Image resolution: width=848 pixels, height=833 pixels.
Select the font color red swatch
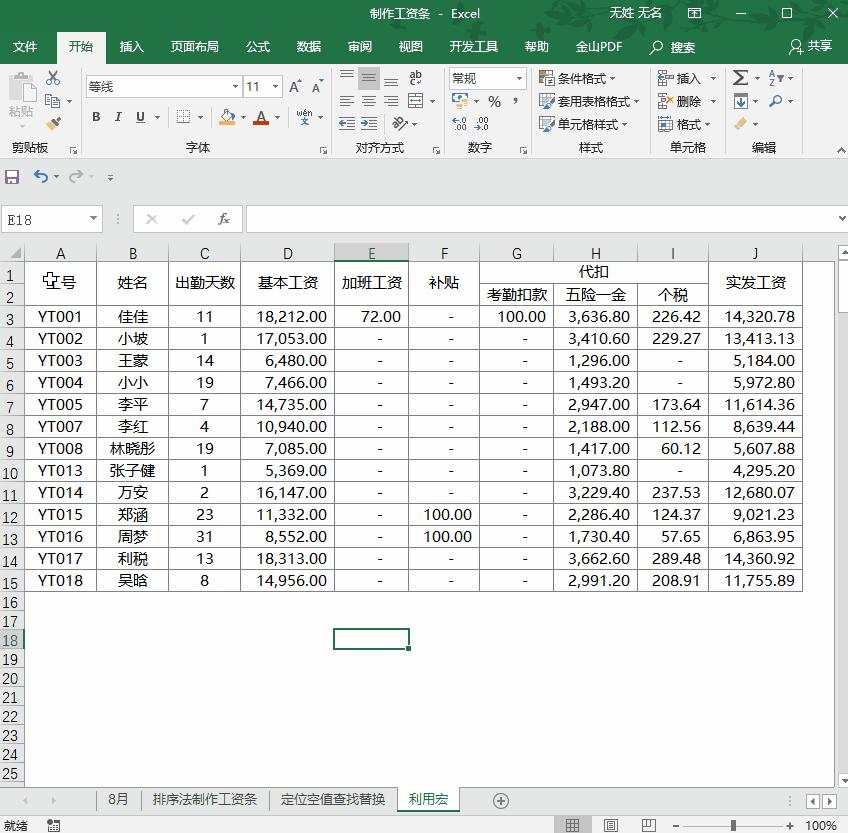click(261, 123)
